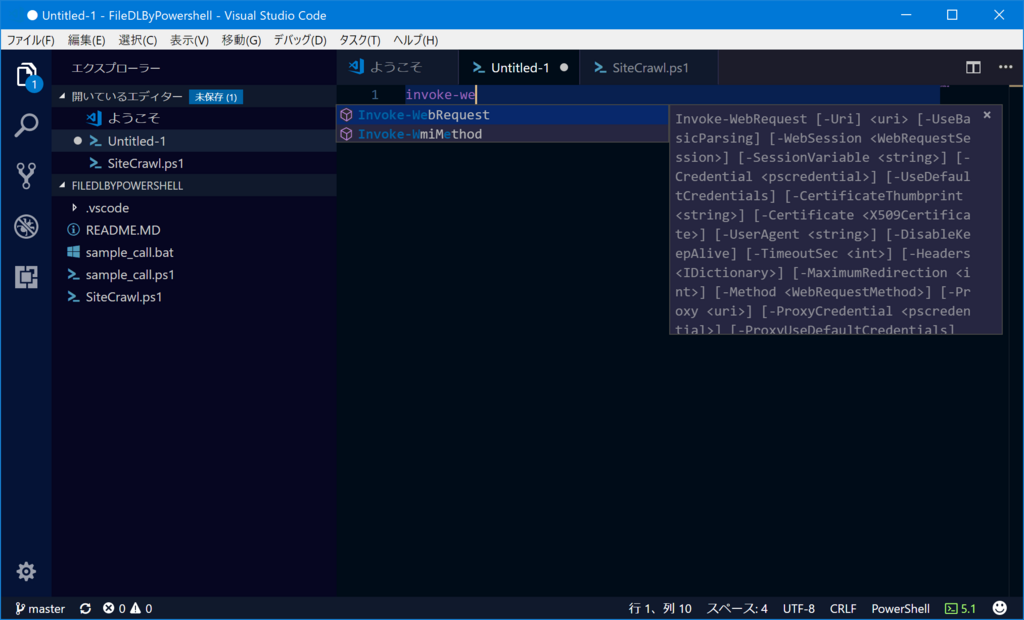Open the 表示(V) menu

point(189,40)
